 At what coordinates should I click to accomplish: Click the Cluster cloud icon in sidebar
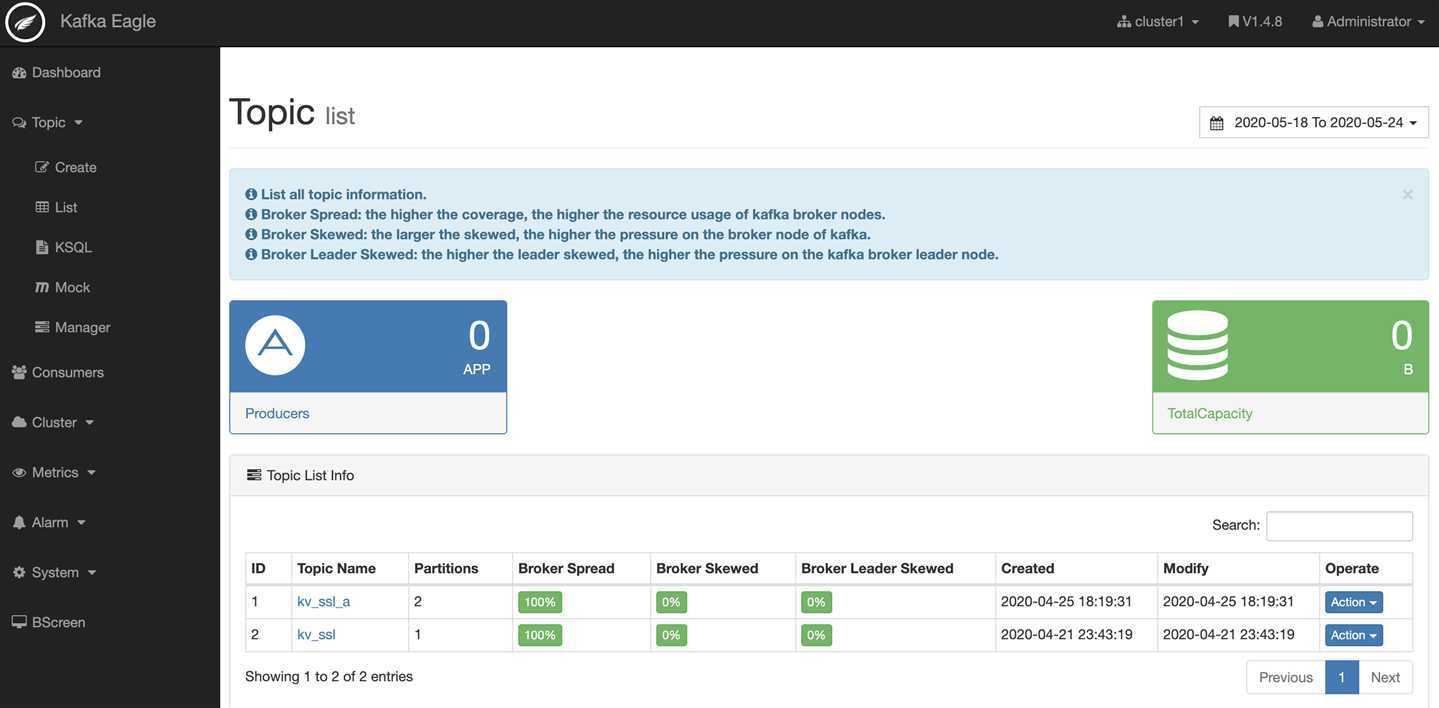click(19, 422)
